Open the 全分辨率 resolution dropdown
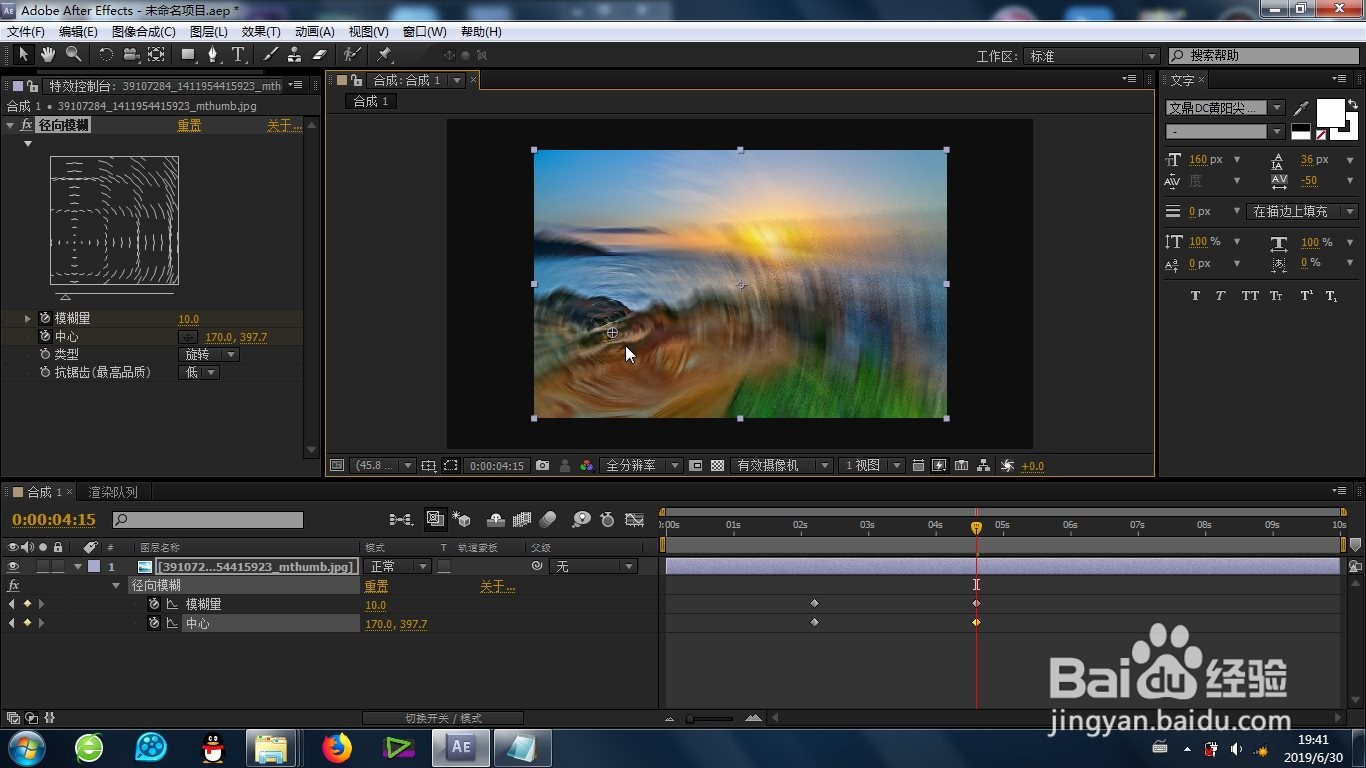Screen dimensions: 1366x768 (x=641, y=466)
